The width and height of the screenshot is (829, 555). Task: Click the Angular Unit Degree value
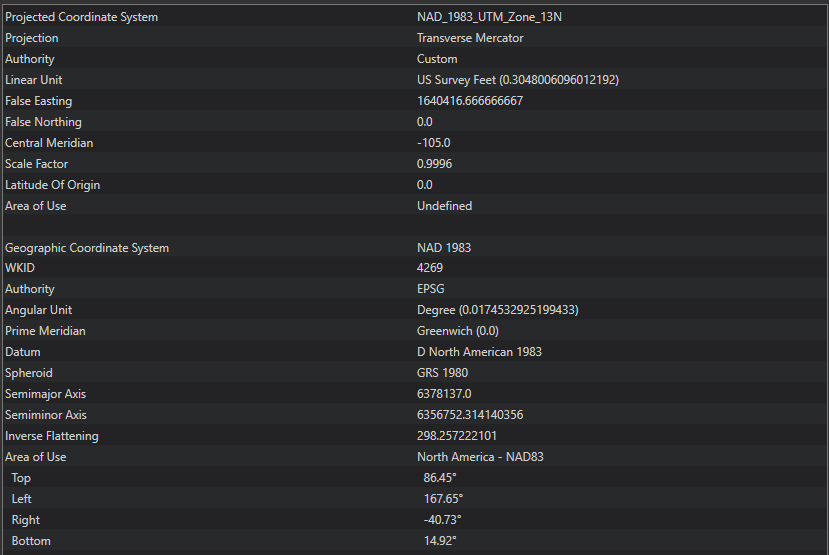pos(497,310)
